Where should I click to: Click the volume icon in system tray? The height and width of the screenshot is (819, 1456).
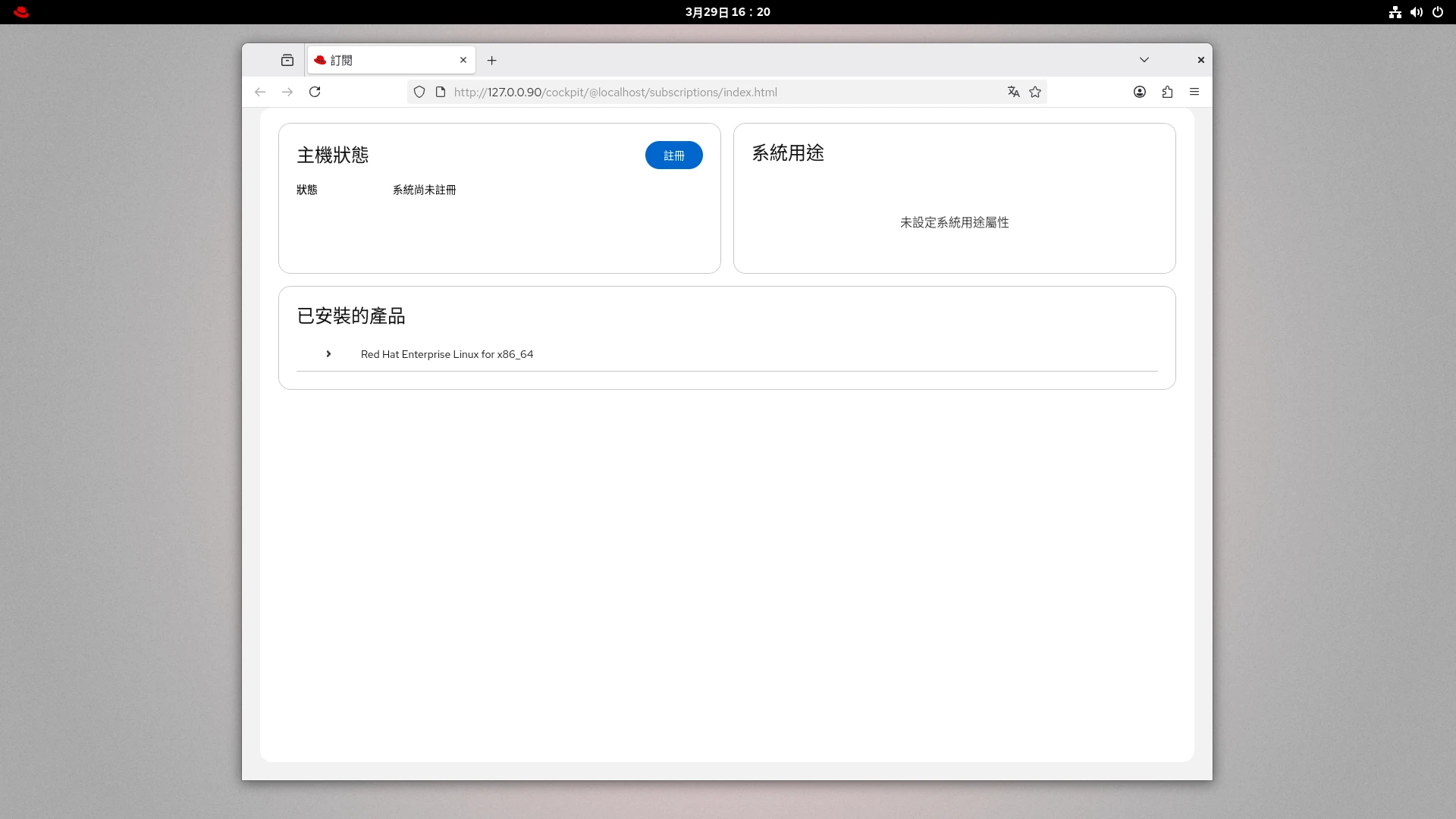pyautogui.click(x=1417, y=12)
